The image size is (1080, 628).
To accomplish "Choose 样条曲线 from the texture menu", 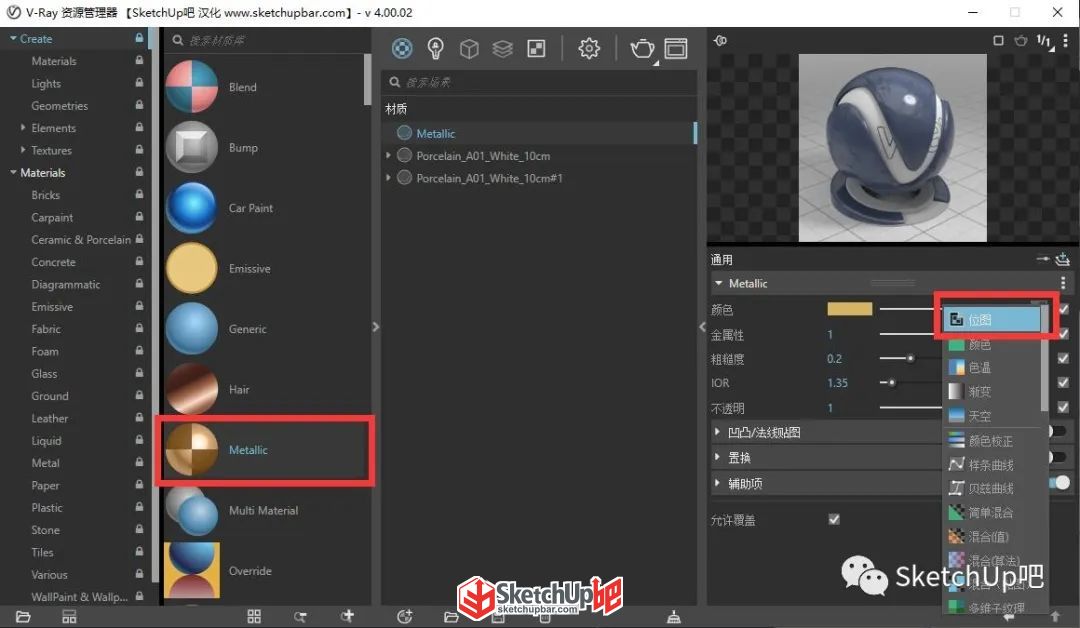I will pyautogui.click(x=992, y=465).
